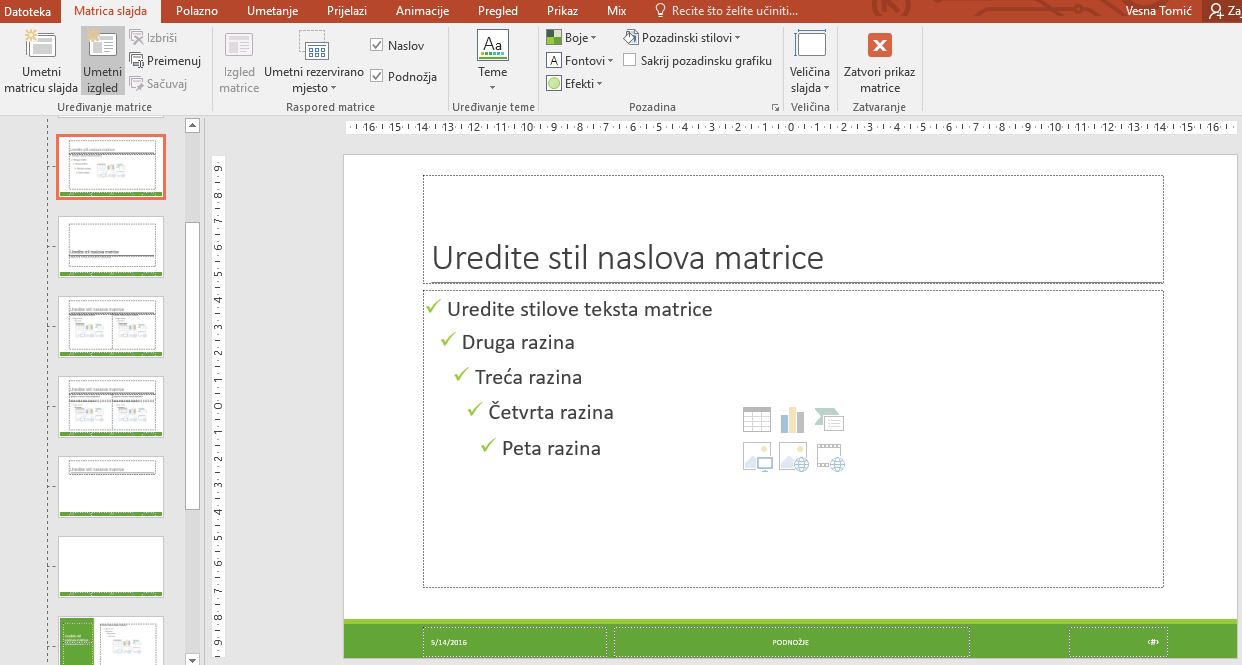Select the second layout thumbnail in the panel
This screenshot has width=1242, height=665.
[x=111, y=247]
